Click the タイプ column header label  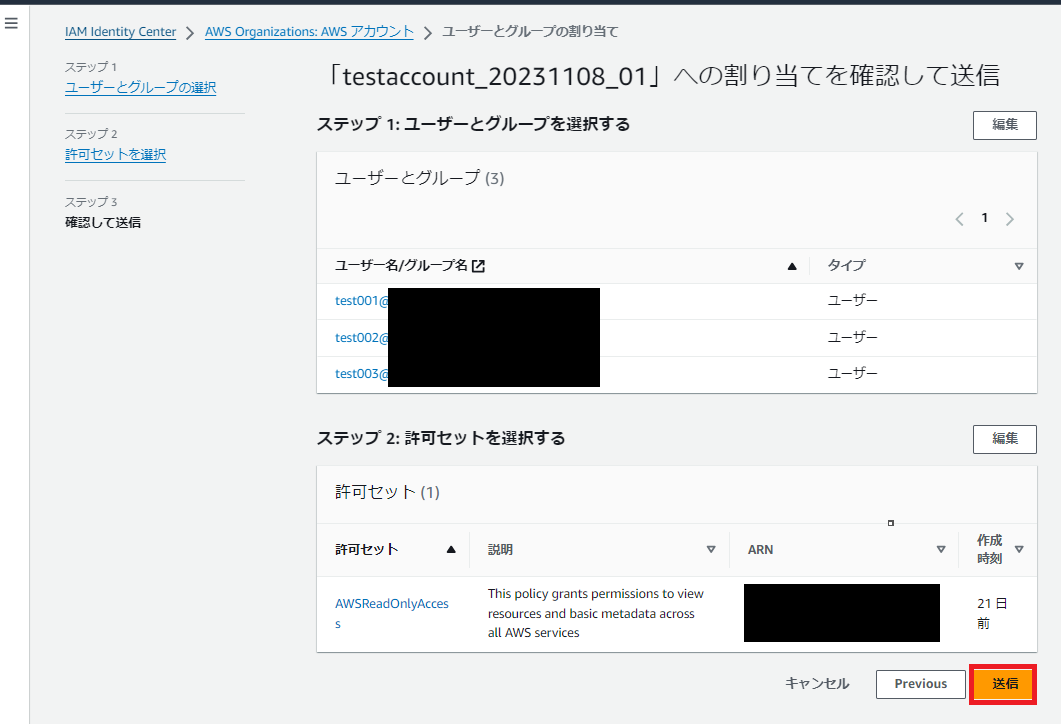tap(846, 265)
